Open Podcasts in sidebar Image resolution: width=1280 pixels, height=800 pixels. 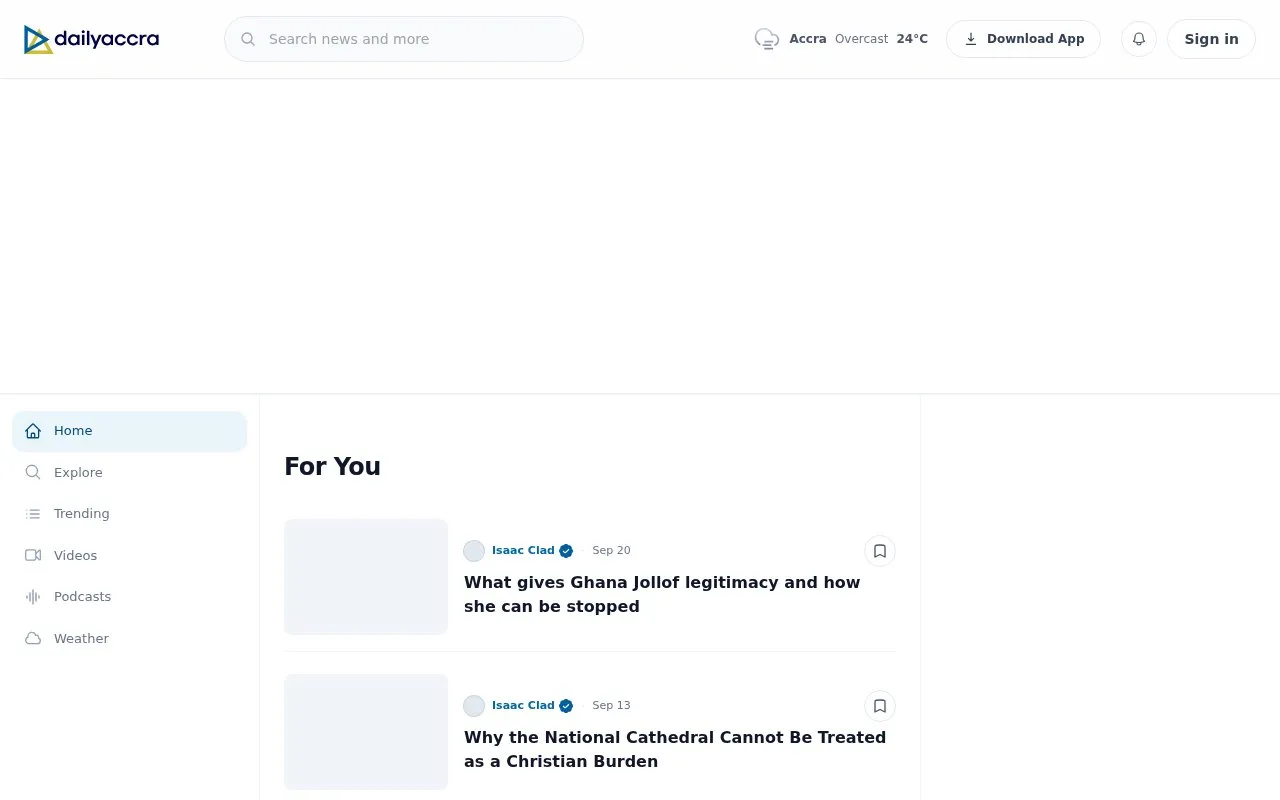(129, 597)
